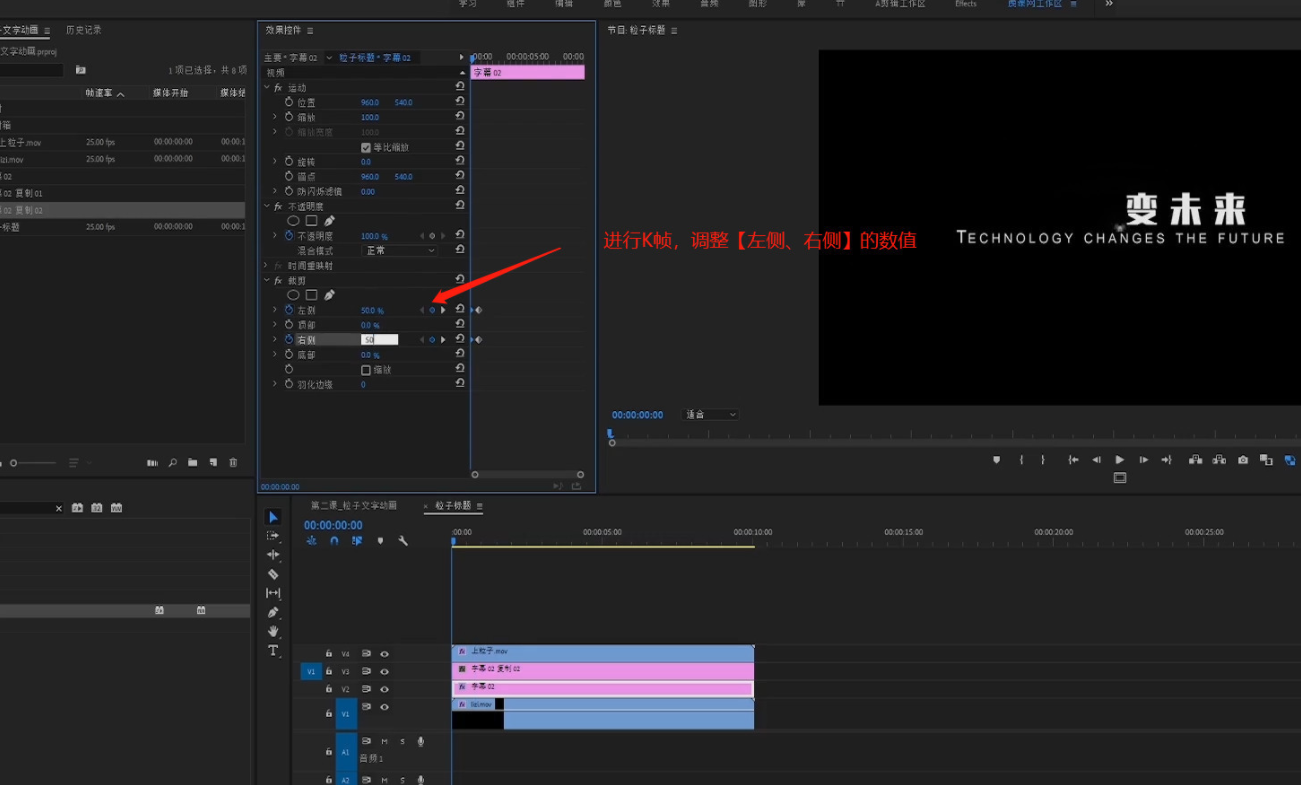
Task: Click Mark In bracket button
Action: pyautogui.click(x=1021, y=460)
